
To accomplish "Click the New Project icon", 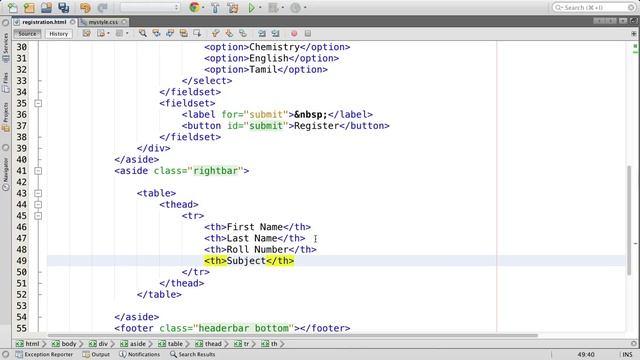I will [29, 7].
